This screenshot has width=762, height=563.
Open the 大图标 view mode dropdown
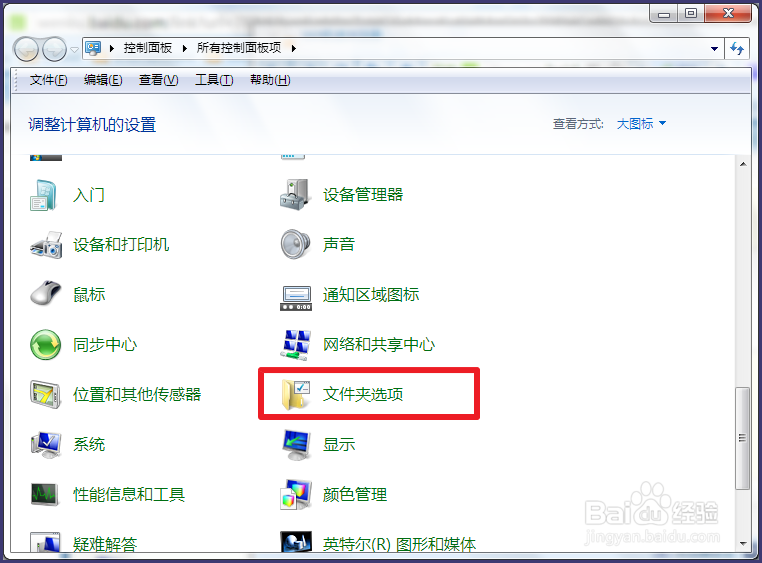coord(641,124)
